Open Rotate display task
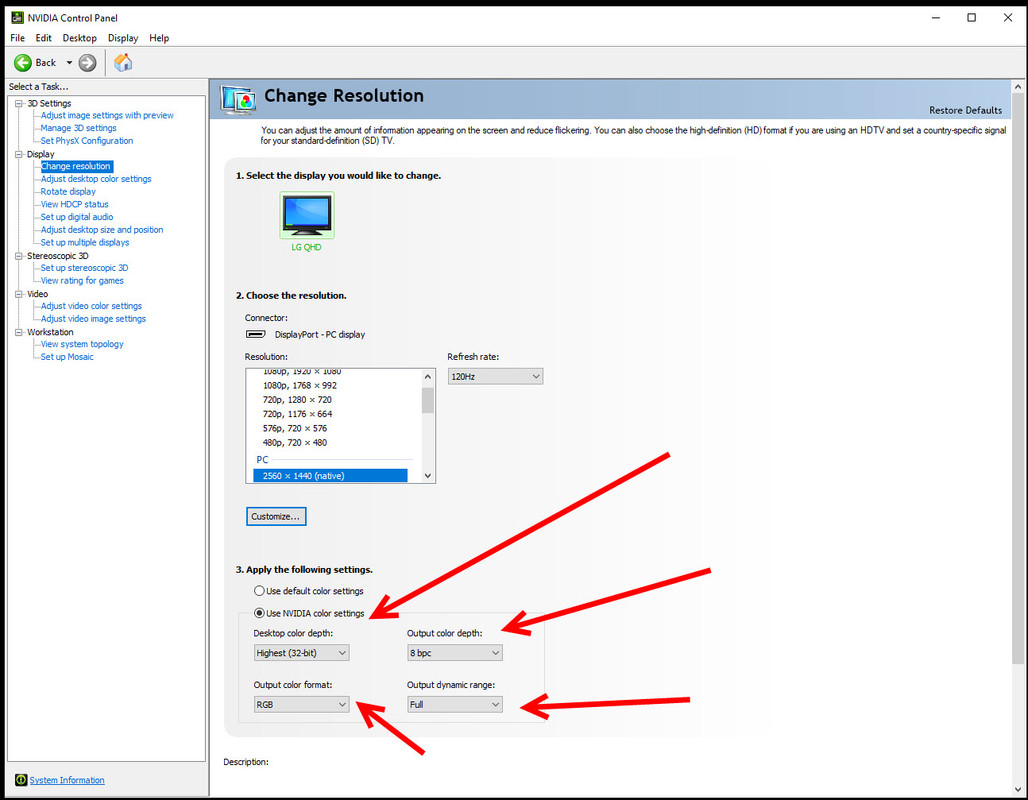 point(68,191)
